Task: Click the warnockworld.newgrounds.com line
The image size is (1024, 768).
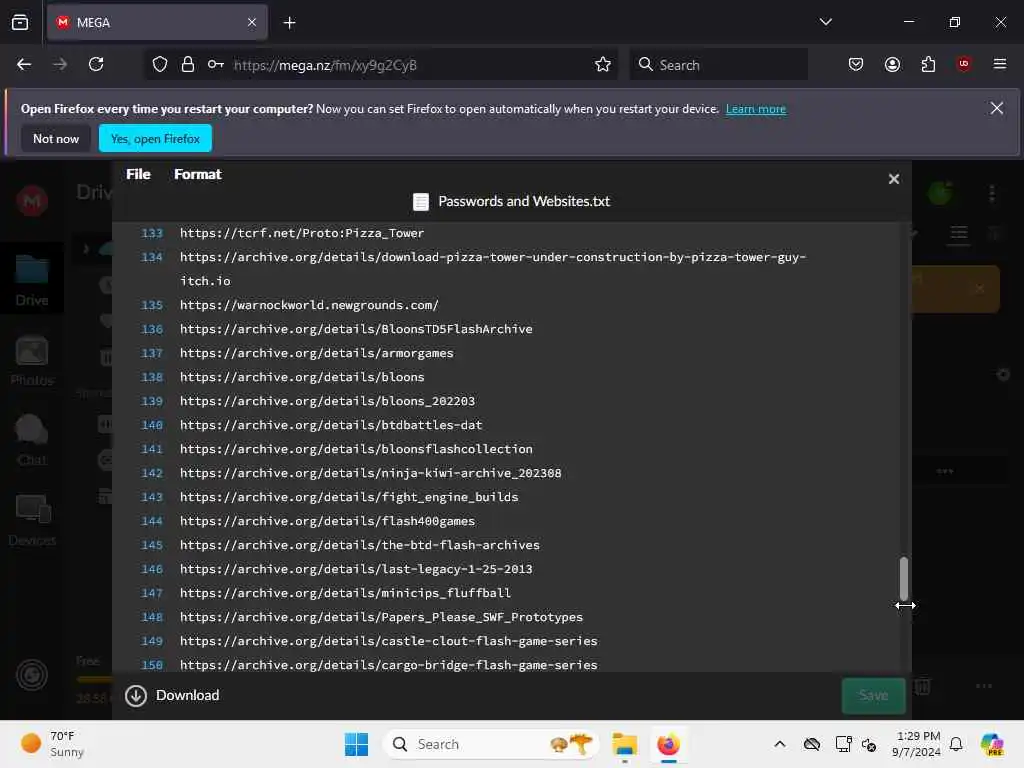Action: 309,305
